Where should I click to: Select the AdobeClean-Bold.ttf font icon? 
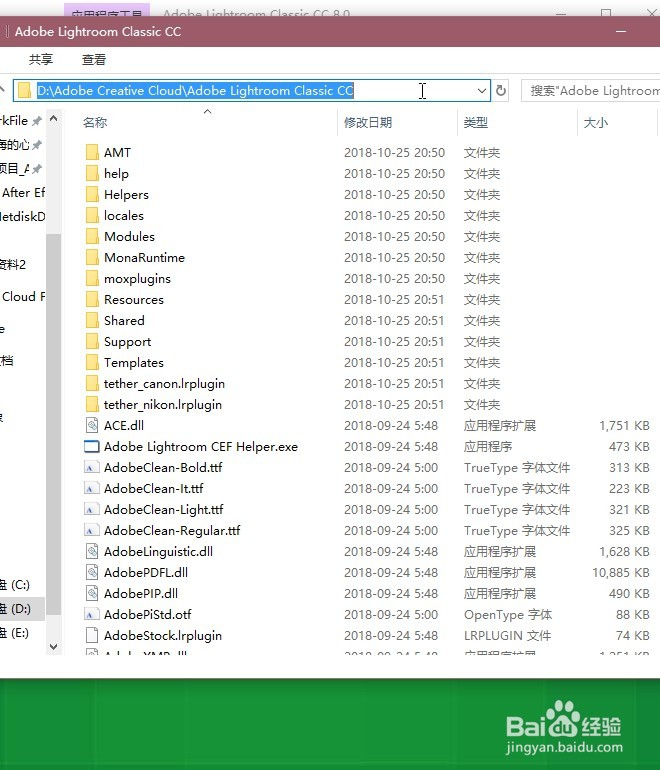coord(92,468)
